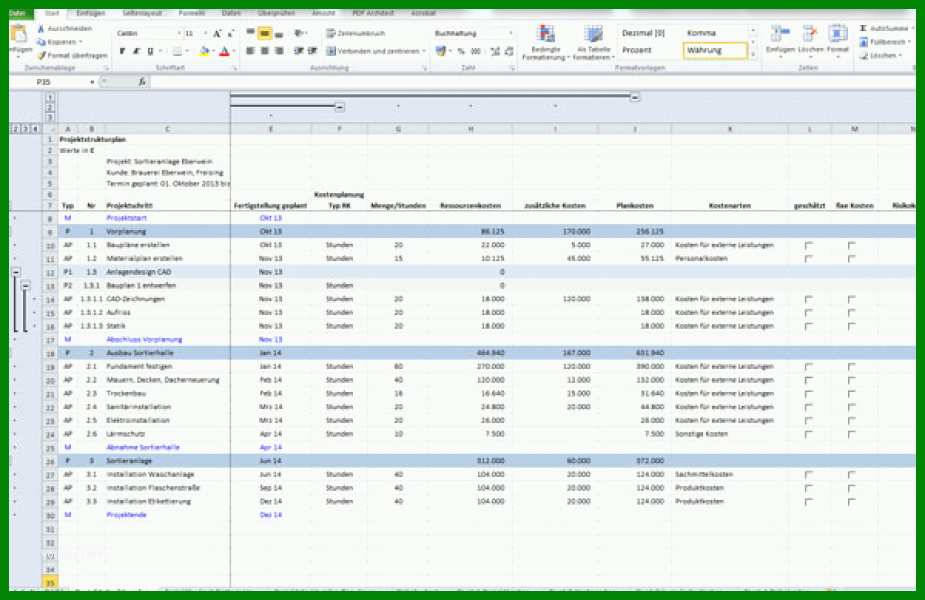Align text to the bottom of cell
This screenshot has height=600, width=925.
(279, 33)
